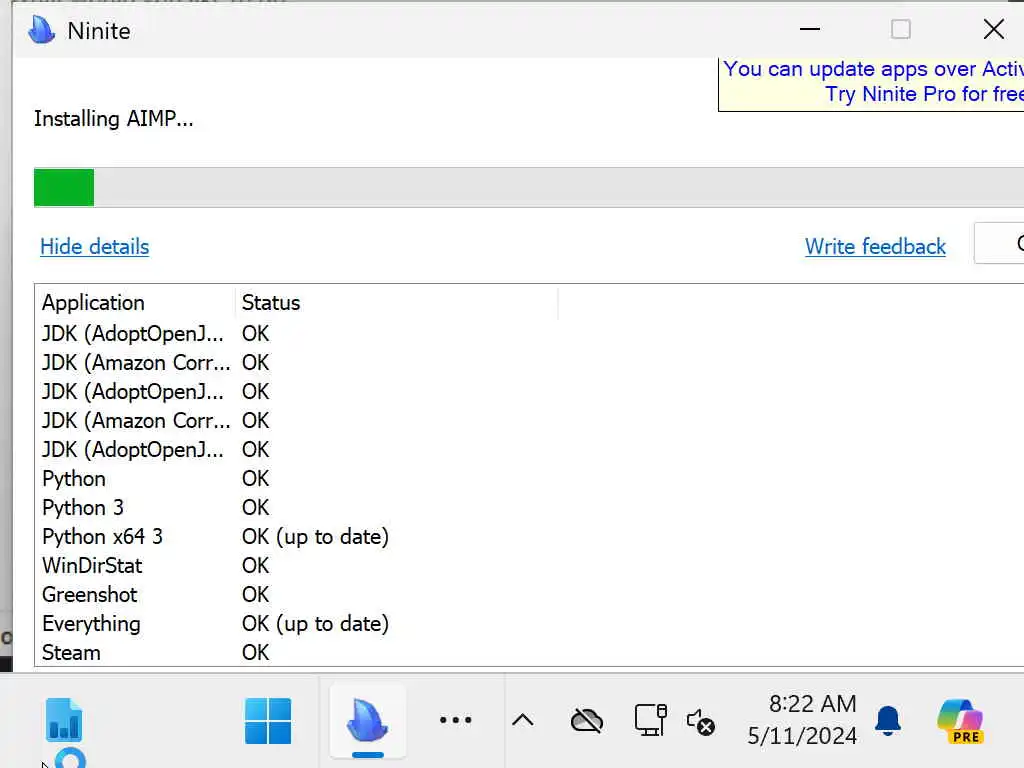Click the Application column header

(135, 303)
